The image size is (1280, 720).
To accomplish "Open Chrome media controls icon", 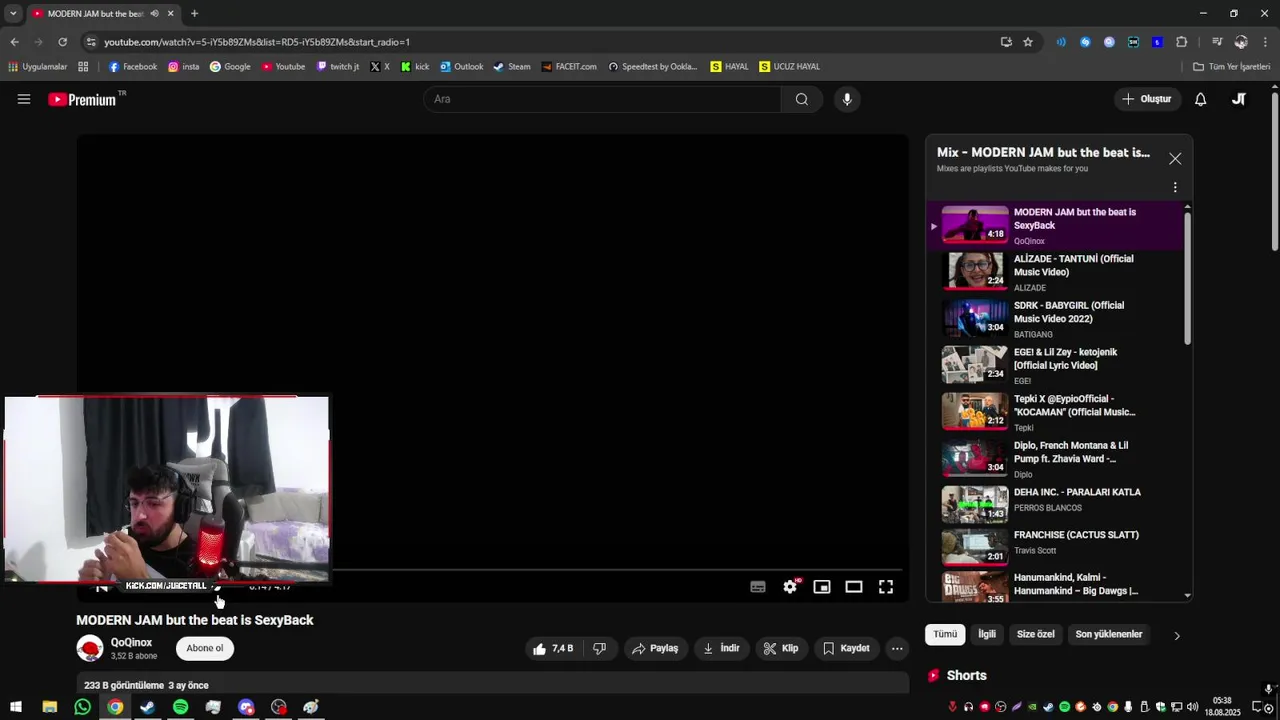I will tap(1217, 42).
